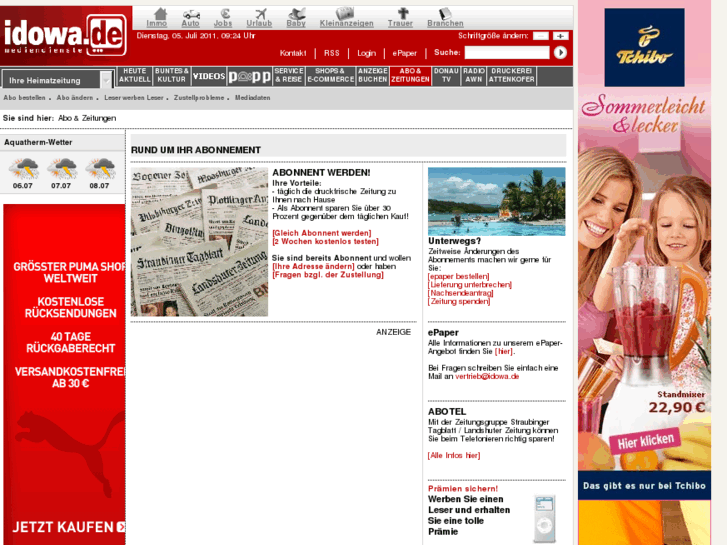Click the idowa.de logo
The image size is (727, 545).
coord(65,35)
